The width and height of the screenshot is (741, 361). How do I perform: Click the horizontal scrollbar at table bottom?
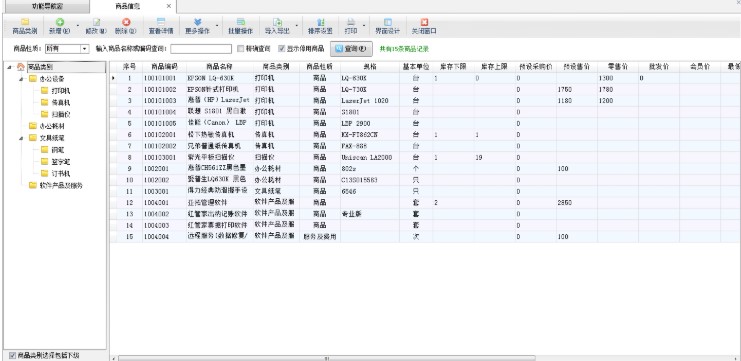327,358
